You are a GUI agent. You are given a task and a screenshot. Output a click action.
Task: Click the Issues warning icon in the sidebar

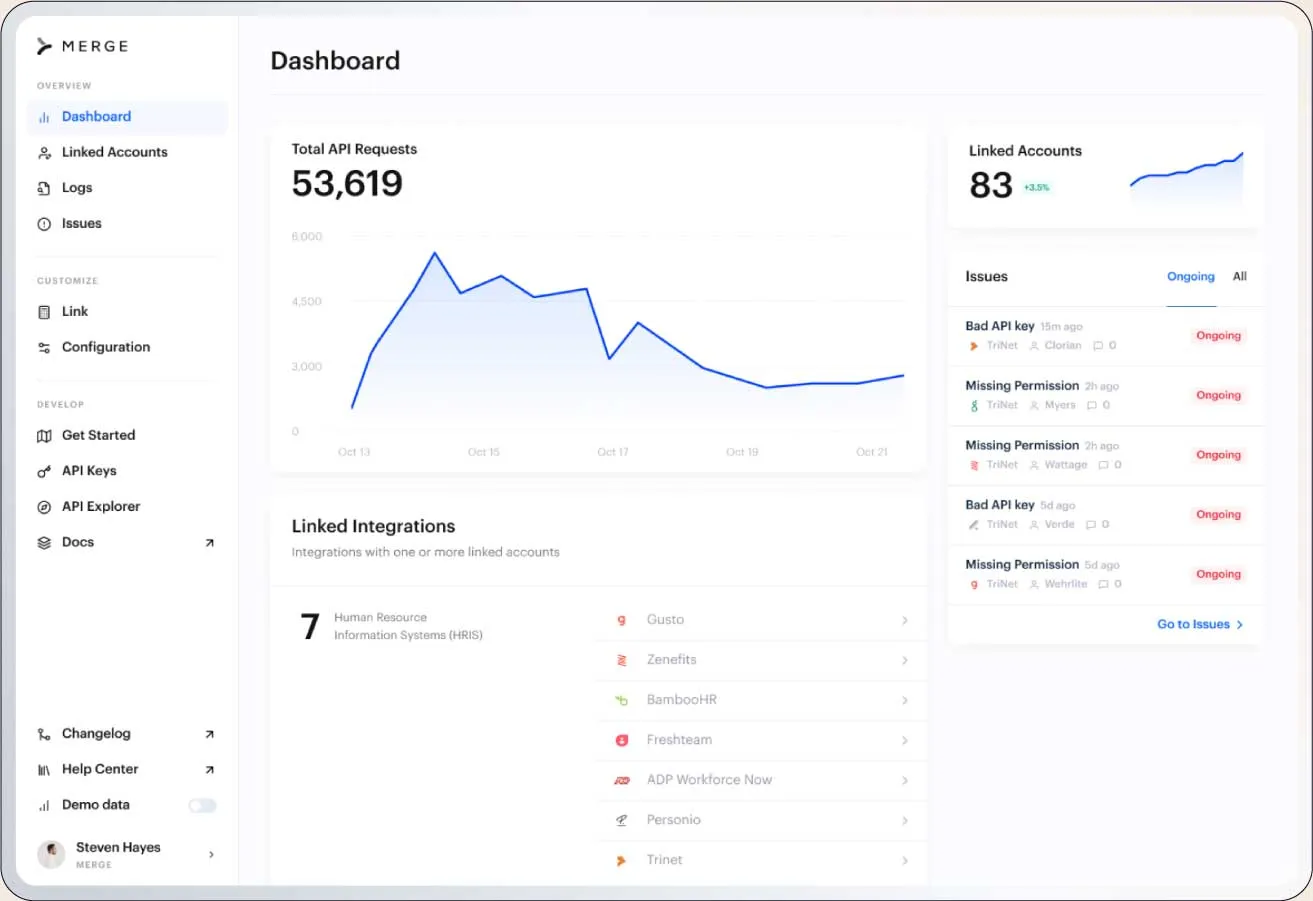(x=44, y=224)
